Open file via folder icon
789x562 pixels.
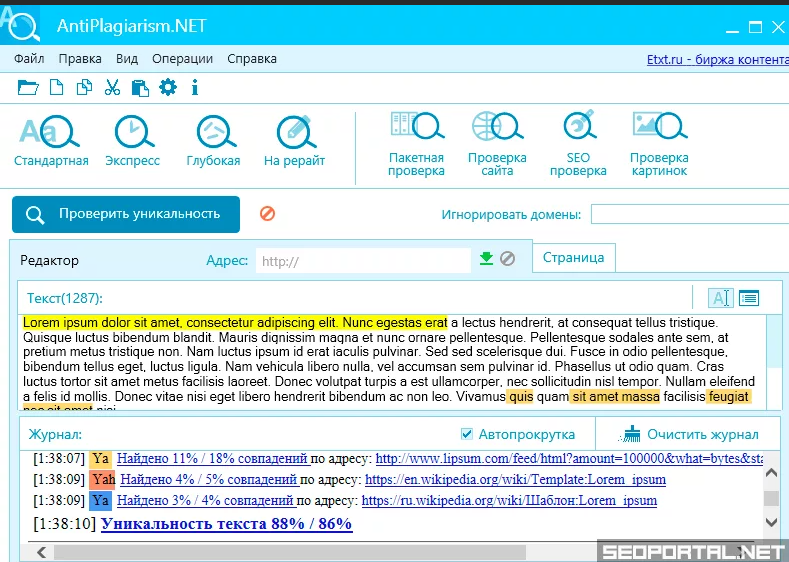[x=28, y=88]
